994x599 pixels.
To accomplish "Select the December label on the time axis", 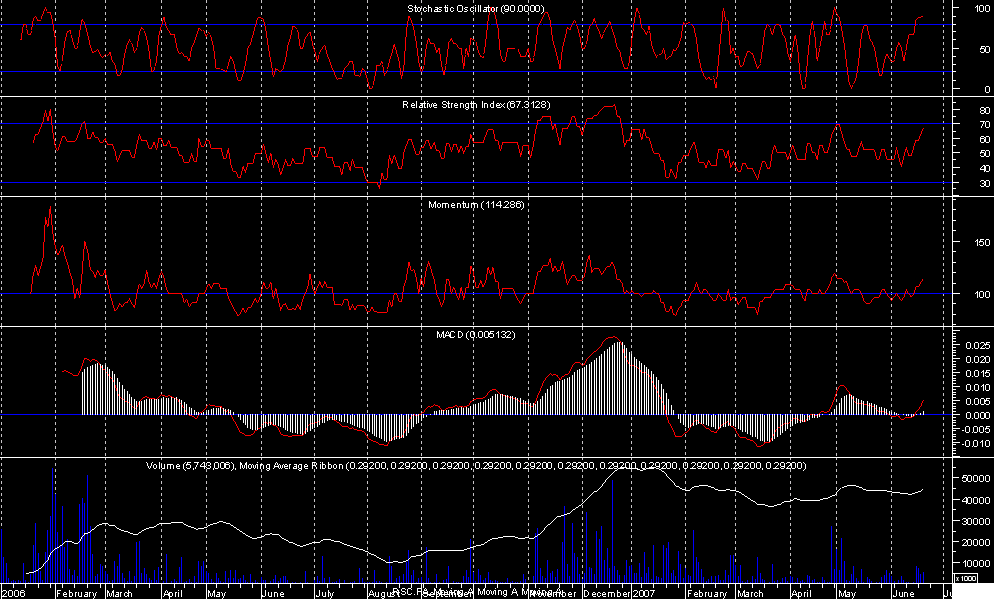I will point(606,592).
